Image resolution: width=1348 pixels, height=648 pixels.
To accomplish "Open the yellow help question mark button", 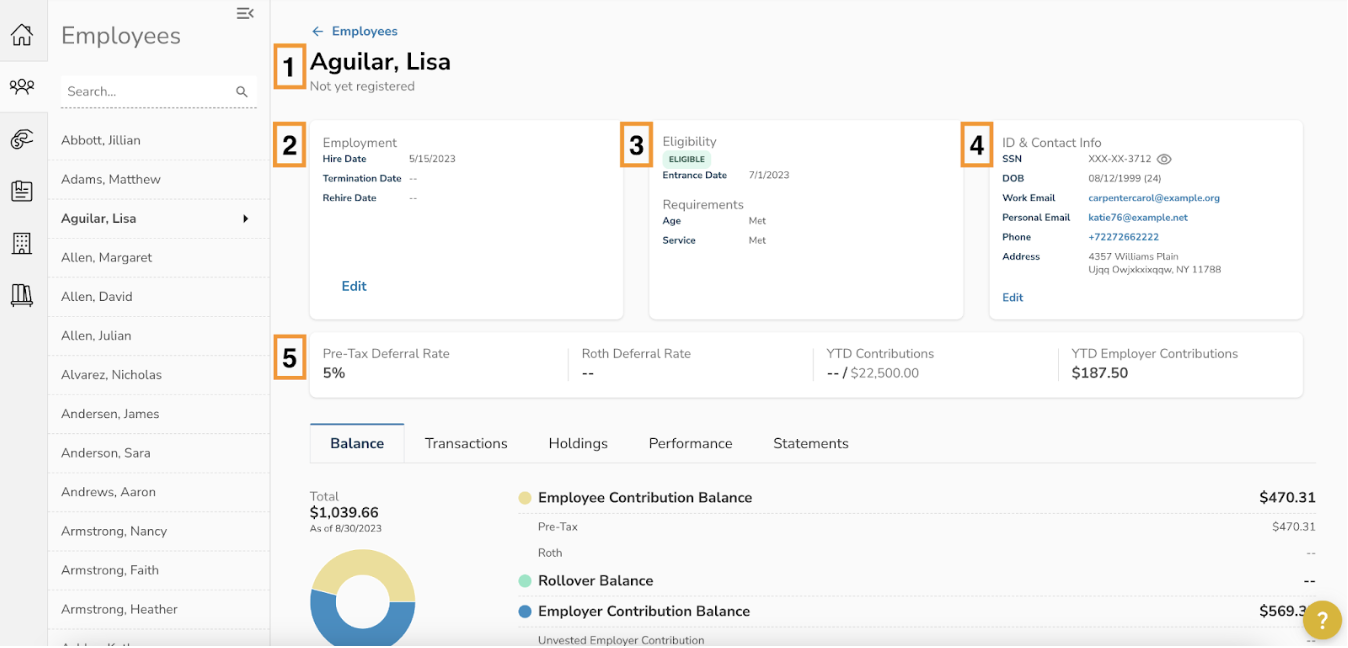I will click(1322, 620).
